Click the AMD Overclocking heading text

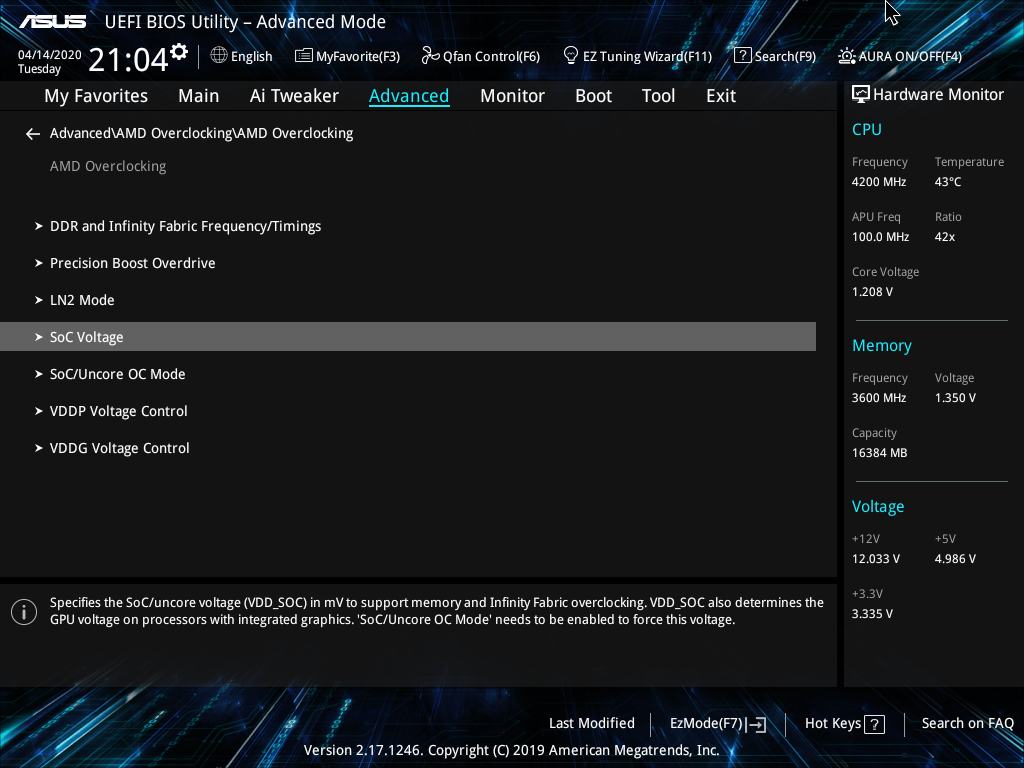coord(108,167)
